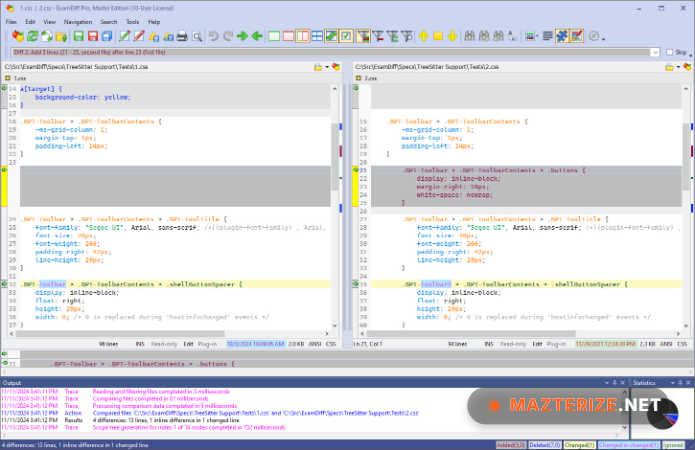The width and height of the screenshot is (695, 450).
Task: Click the Changed(1) status legend
Action: click(579, 445)
